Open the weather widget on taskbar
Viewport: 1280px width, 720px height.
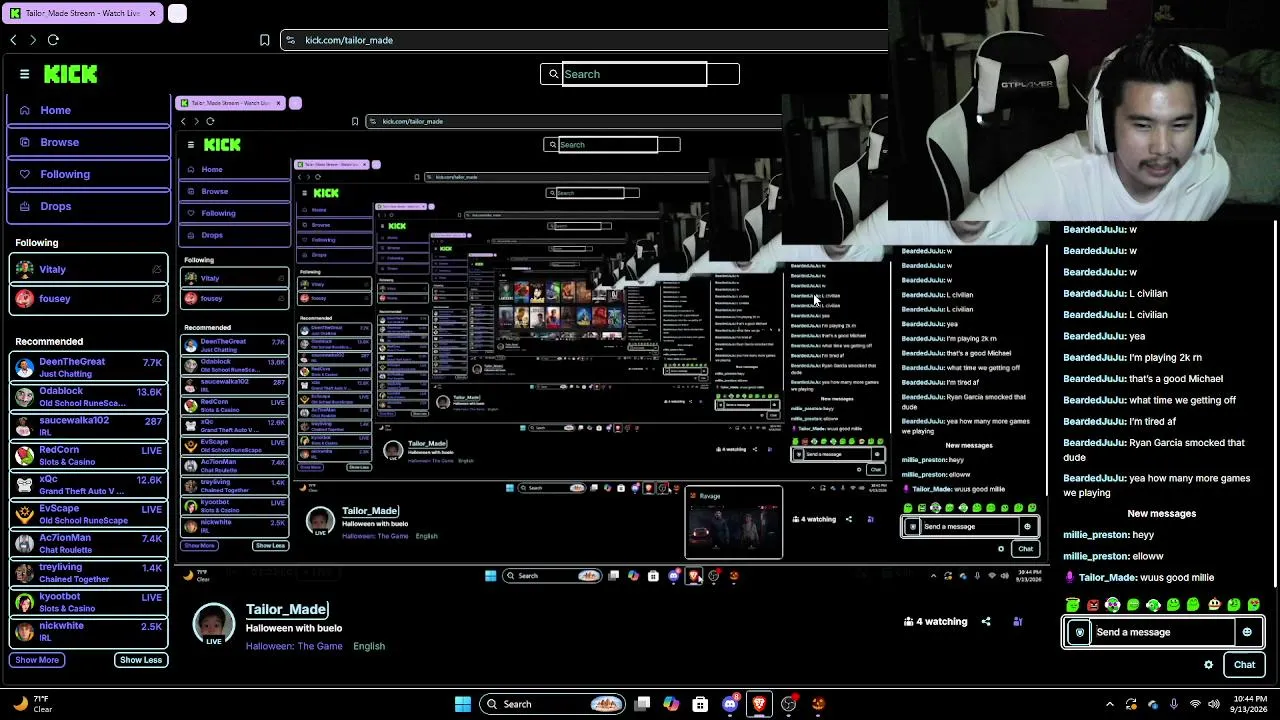click(32, 704)
